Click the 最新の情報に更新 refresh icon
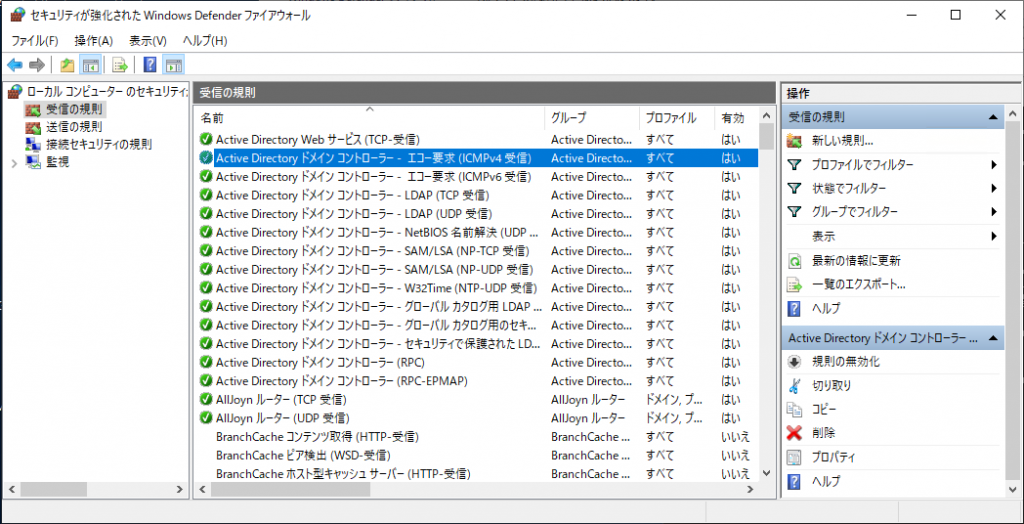 [x=794, y=261]
